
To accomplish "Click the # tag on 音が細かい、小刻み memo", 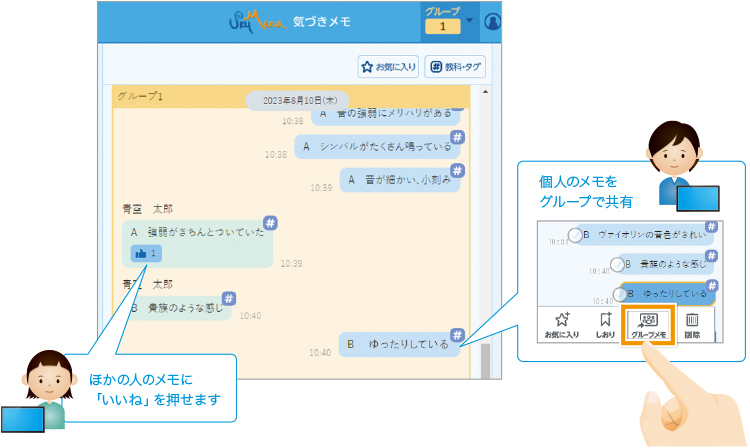I will coord(457,170).
